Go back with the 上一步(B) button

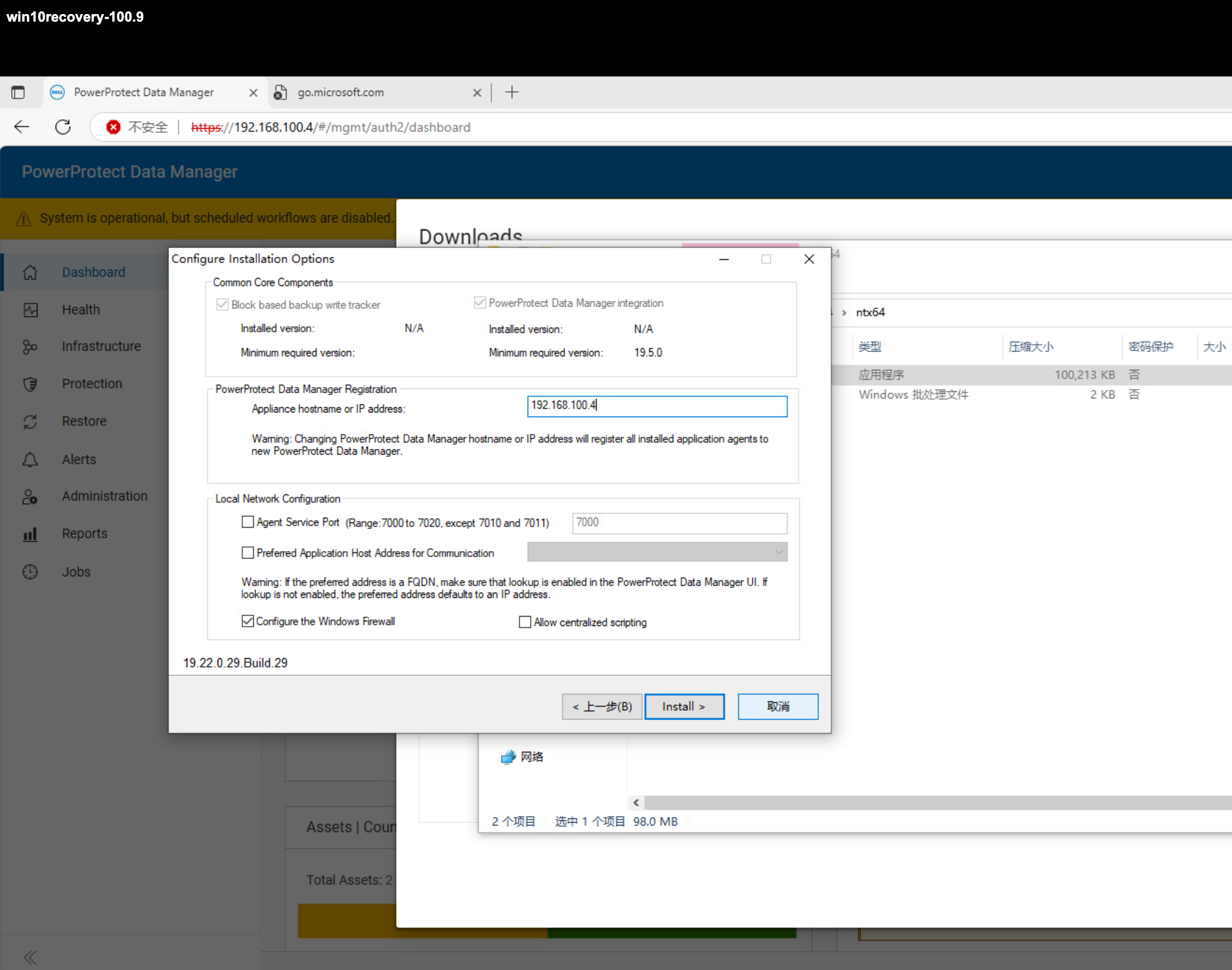tap(602, 707)
